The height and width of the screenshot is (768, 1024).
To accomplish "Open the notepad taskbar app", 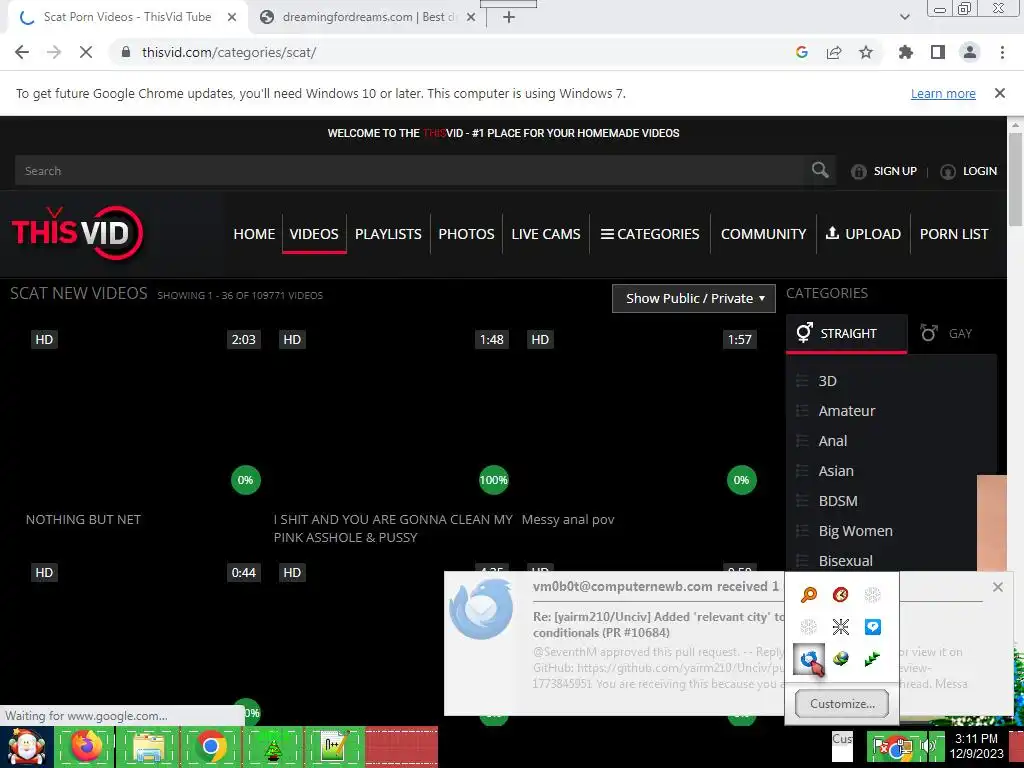I will [335, 746].
